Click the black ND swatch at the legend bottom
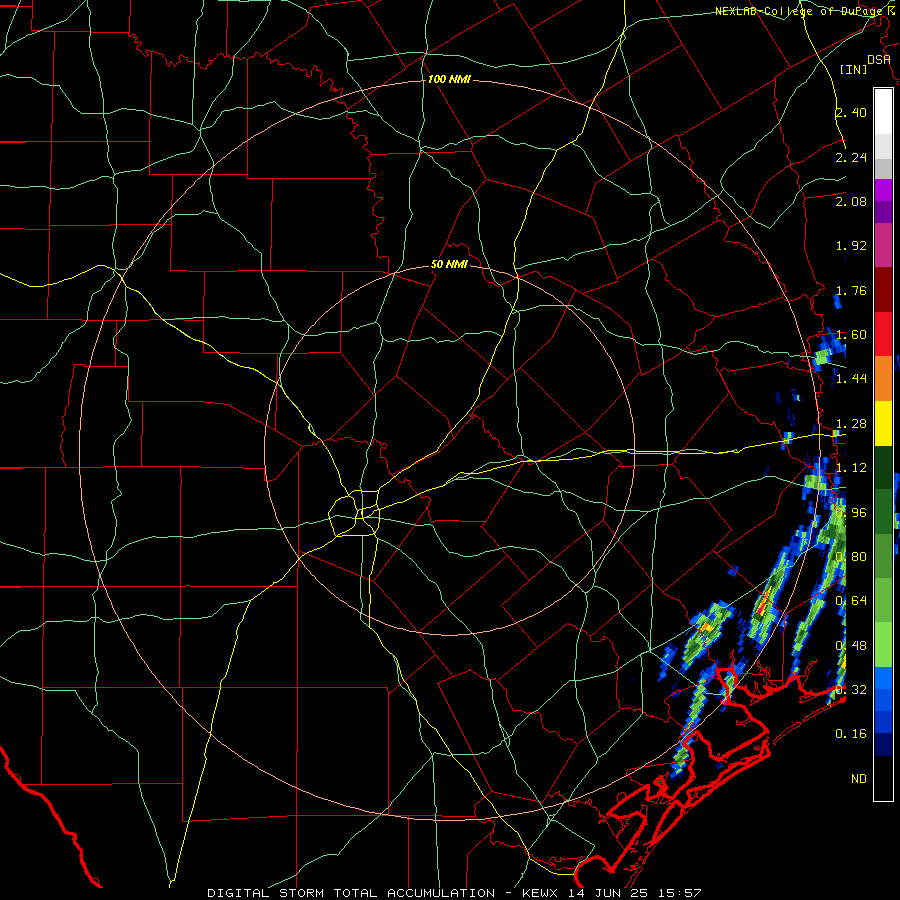The height and width of the screenshot is (900, 900). [x=883, y=778]
